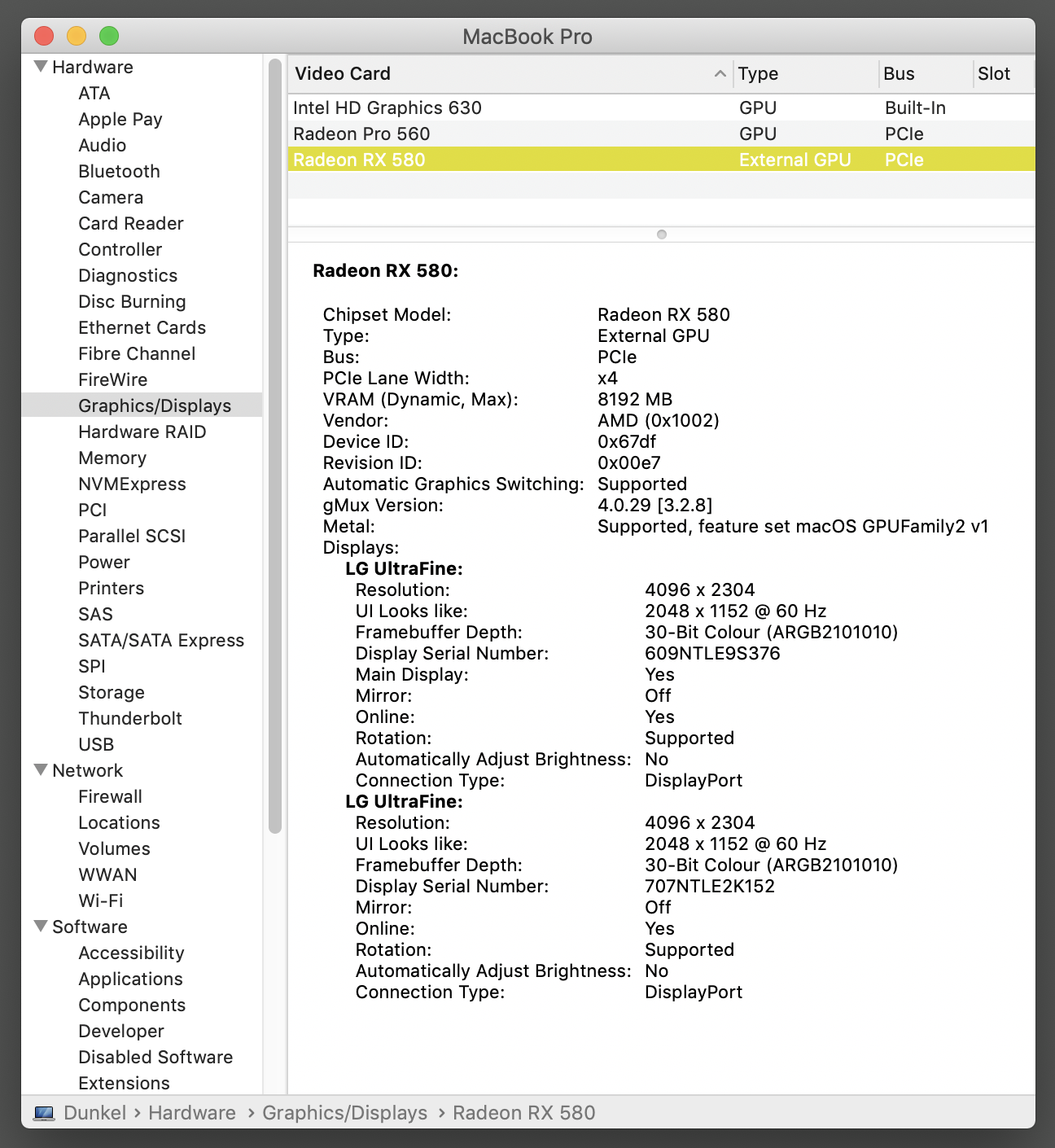The image size is (1055, 1148).
Task: Select Extensions under Software
Action: tap(125, 1083)
